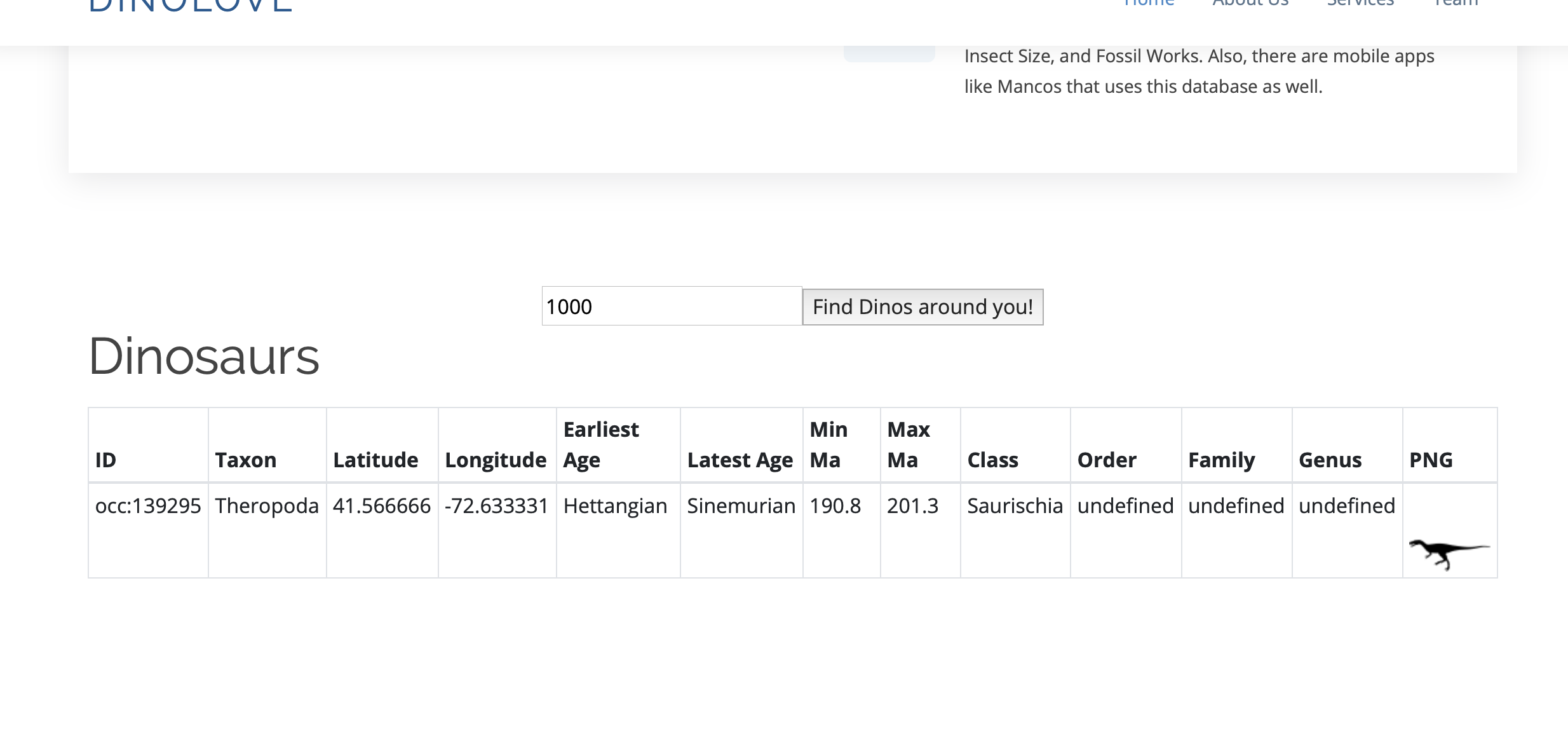Open the Home navigation link
This screenshot has width=1568, height=754.
click(x=1148, y=3)
